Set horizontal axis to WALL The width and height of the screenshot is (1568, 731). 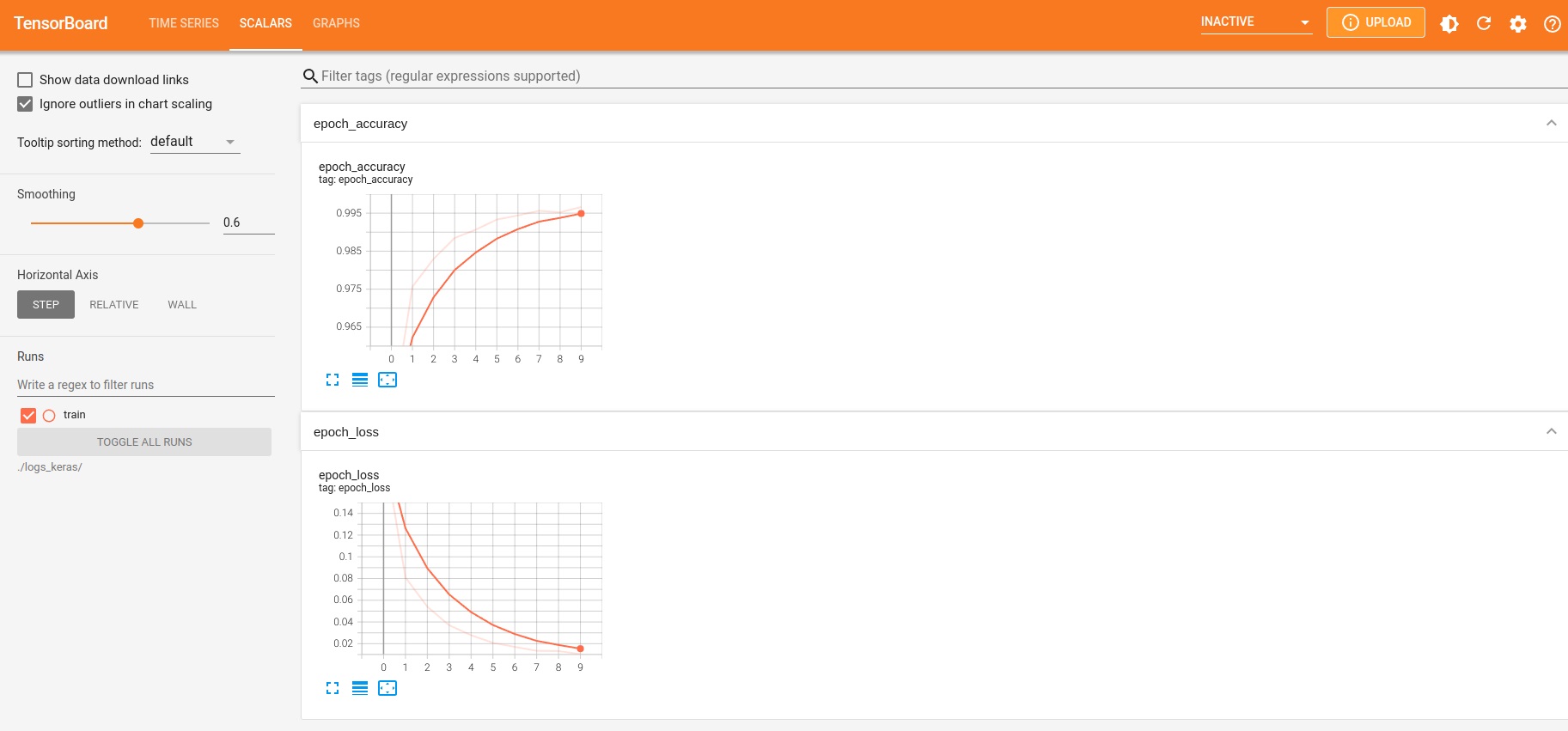point(182,305)
